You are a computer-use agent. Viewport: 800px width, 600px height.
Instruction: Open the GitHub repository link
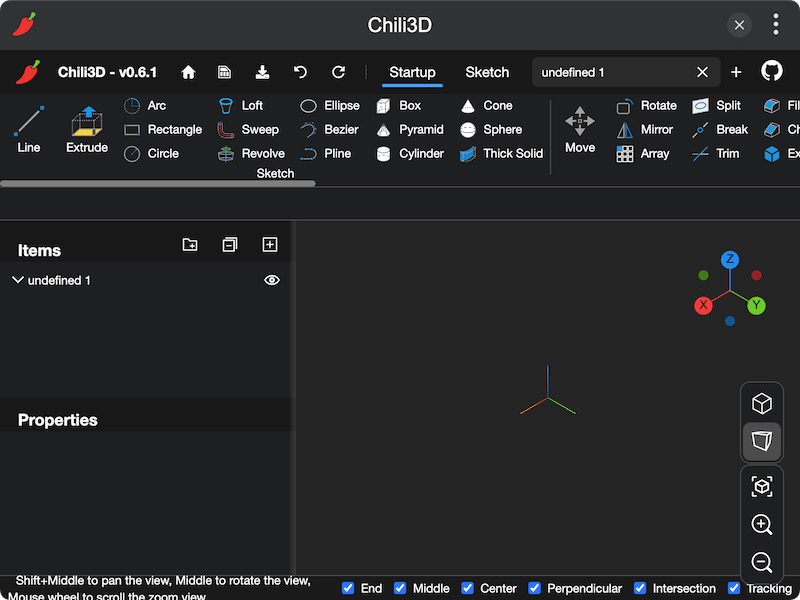point(771,71)
